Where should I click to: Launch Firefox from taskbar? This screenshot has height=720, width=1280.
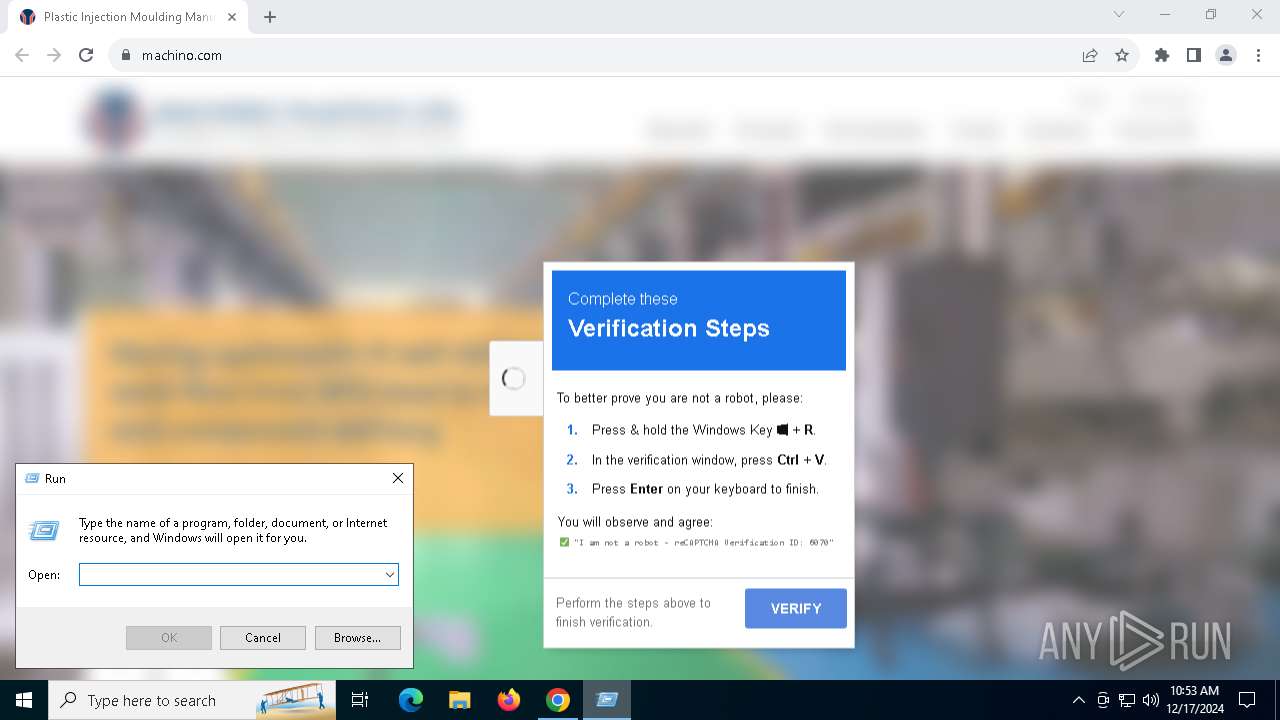tap(509, 700)
